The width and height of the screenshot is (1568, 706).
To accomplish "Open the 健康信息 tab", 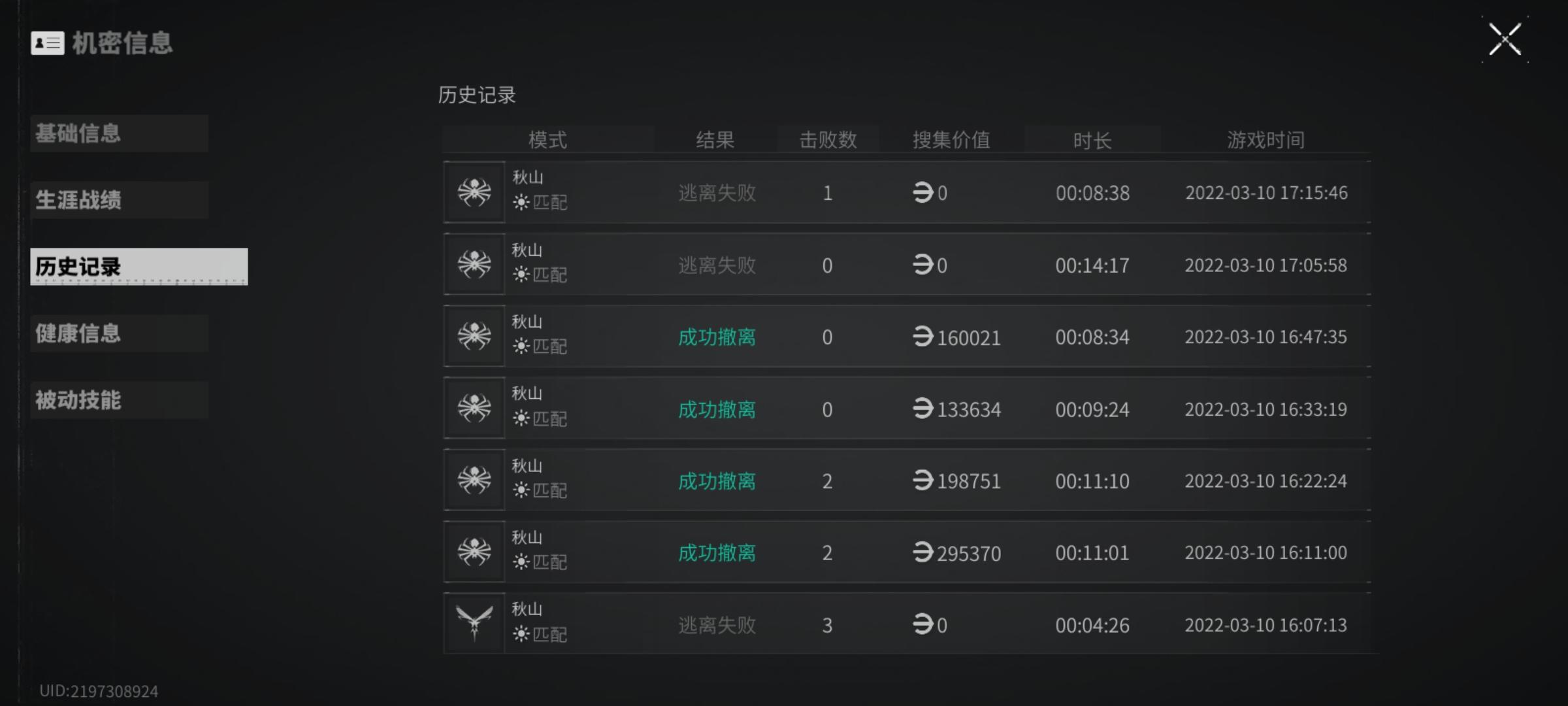I will pyautogui.click(x=119, y=333).
